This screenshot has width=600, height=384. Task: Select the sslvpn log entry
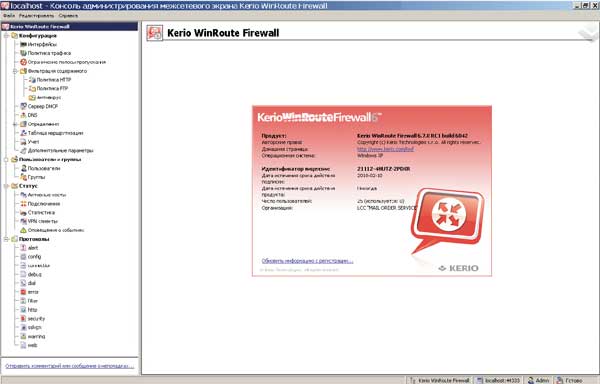pos(34,327)
